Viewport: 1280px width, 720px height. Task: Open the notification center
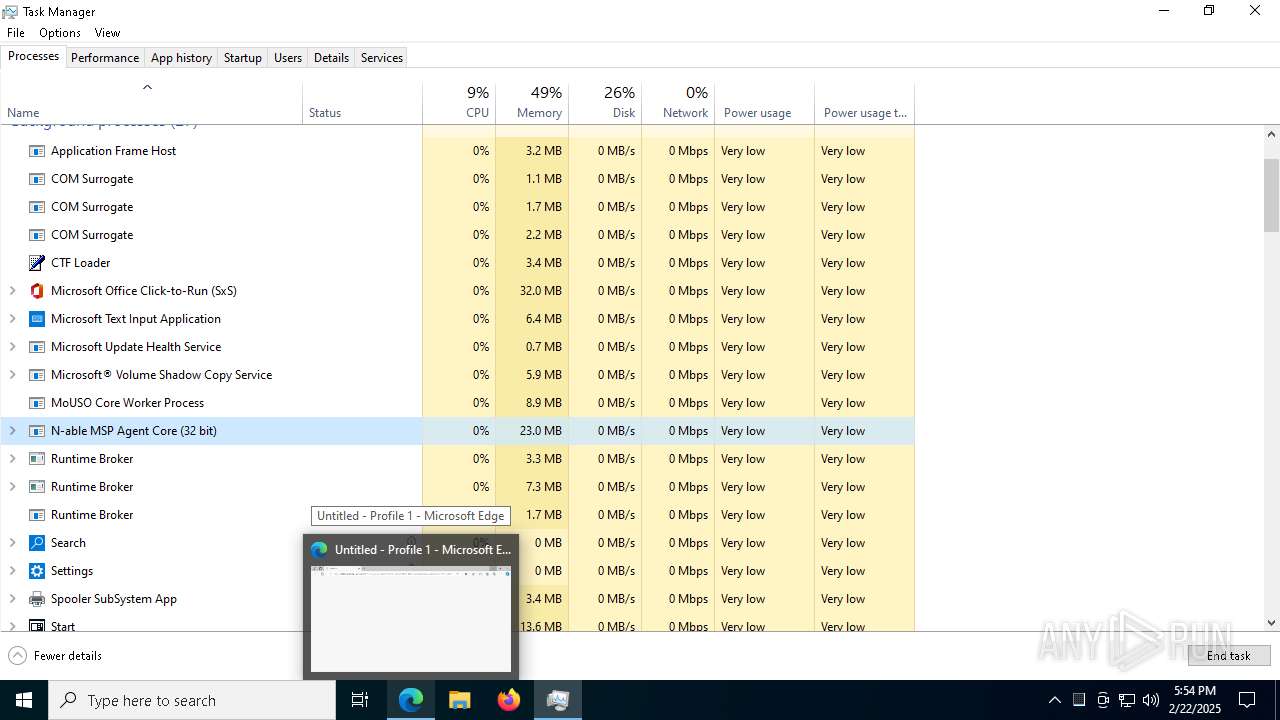tap(1247, 700)
